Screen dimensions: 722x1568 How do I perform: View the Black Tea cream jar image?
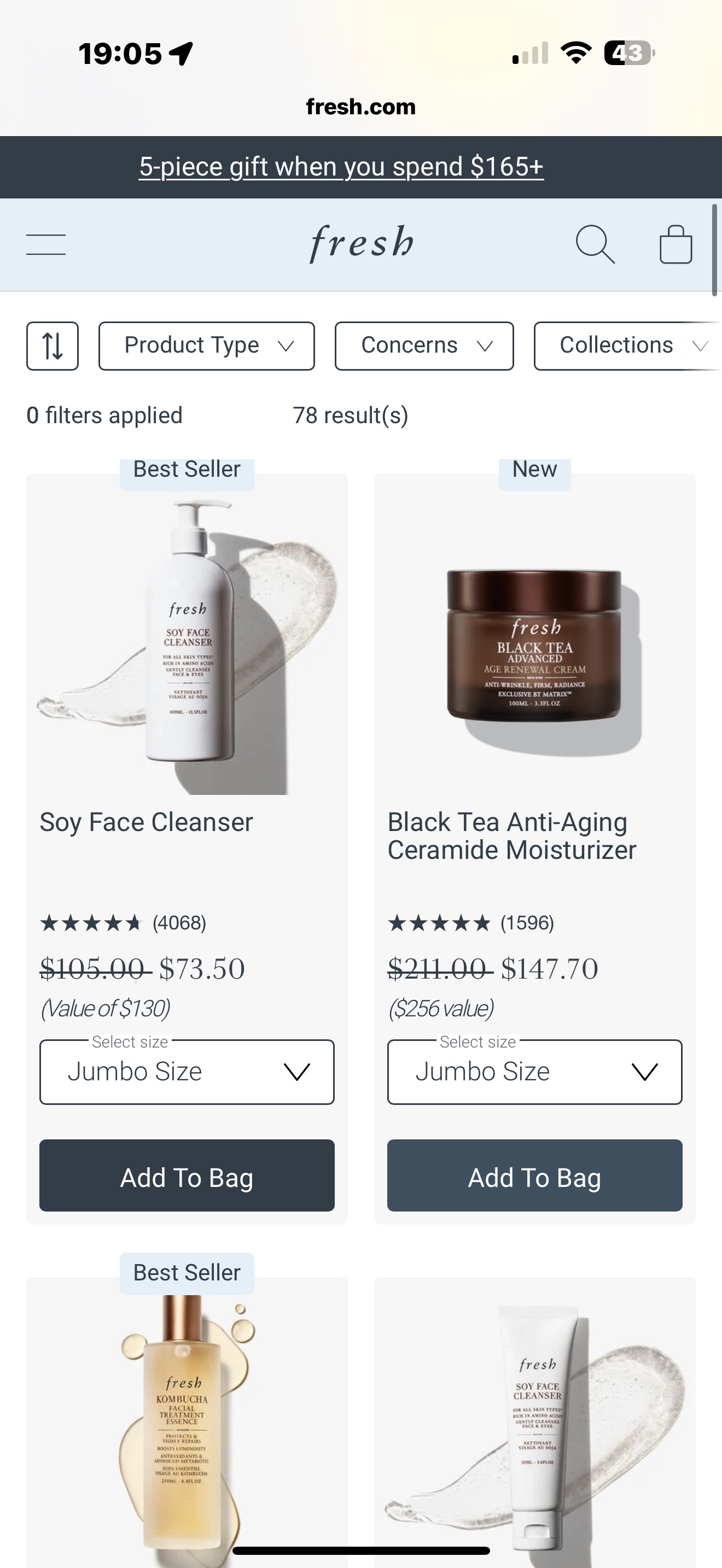(534, 645)
